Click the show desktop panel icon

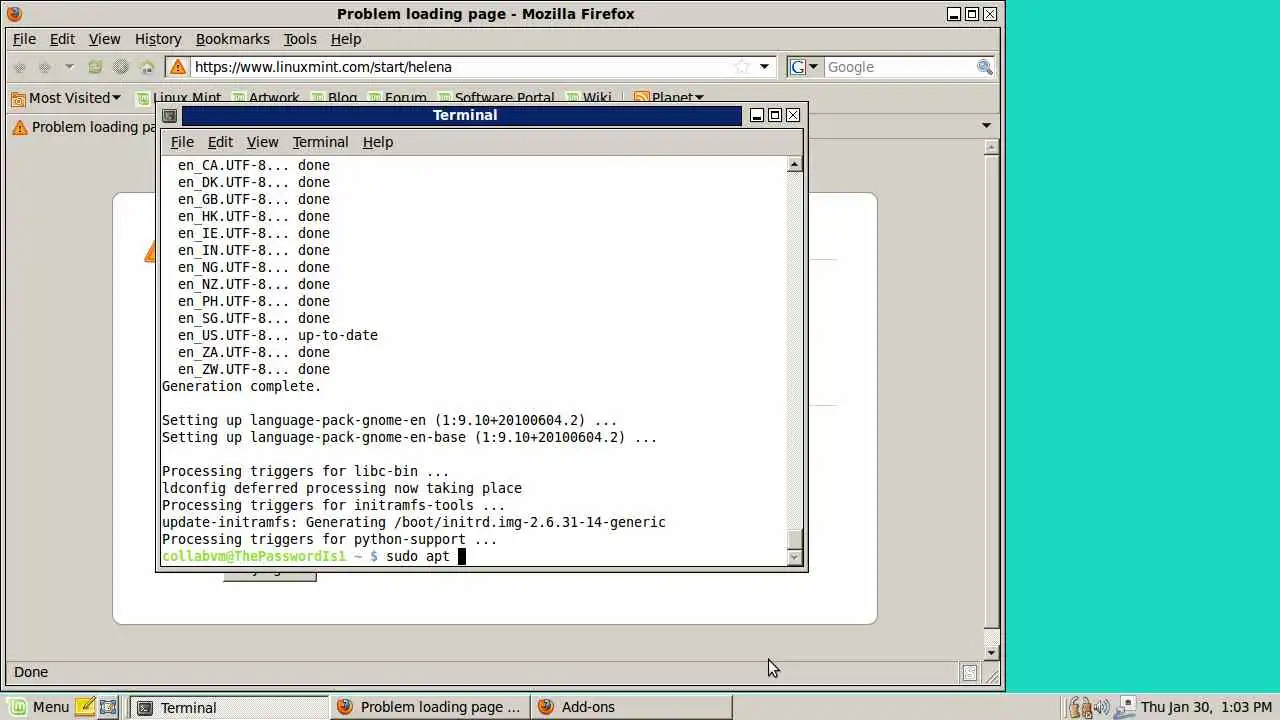coord(108,707)
